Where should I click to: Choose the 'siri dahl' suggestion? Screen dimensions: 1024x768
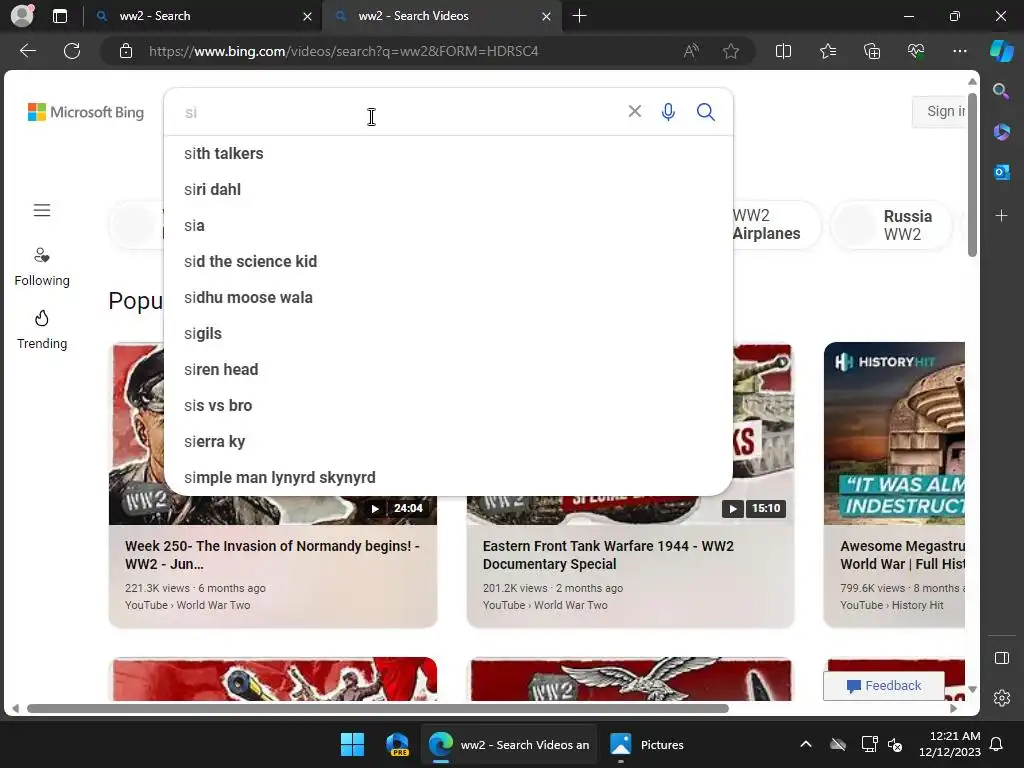tap(448, 189)
